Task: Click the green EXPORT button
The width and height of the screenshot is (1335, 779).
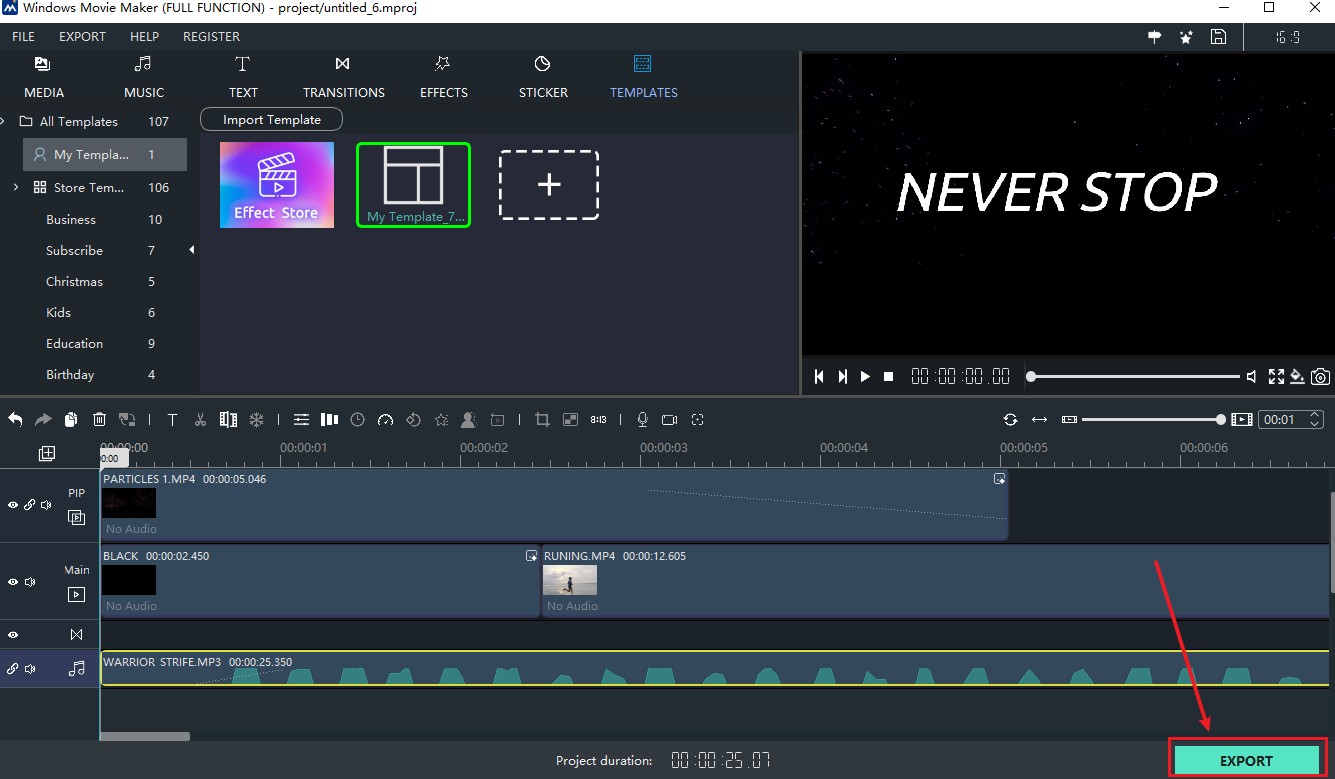Action: click(1246, 761)
